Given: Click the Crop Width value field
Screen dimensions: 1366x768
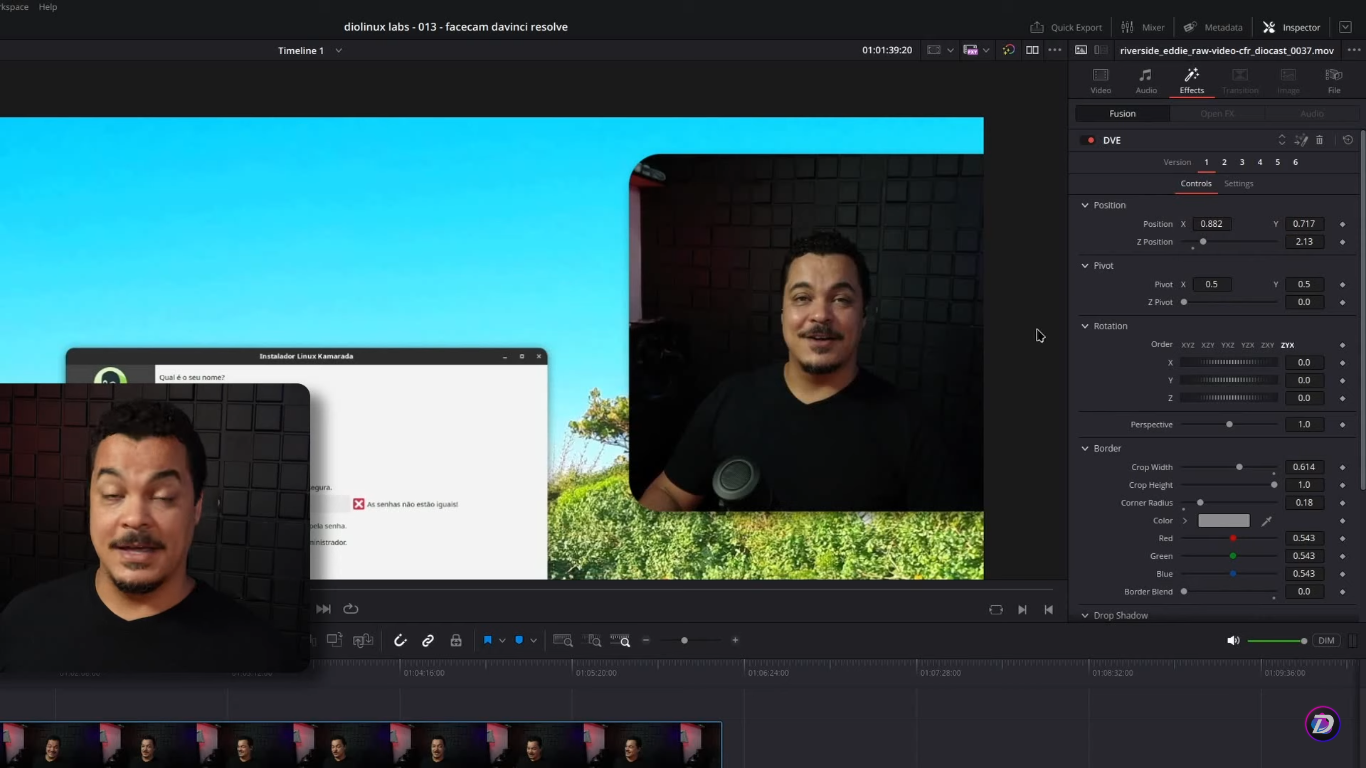Looking at the screenshot, I should pyautogui.click(x=1304, y=467).
